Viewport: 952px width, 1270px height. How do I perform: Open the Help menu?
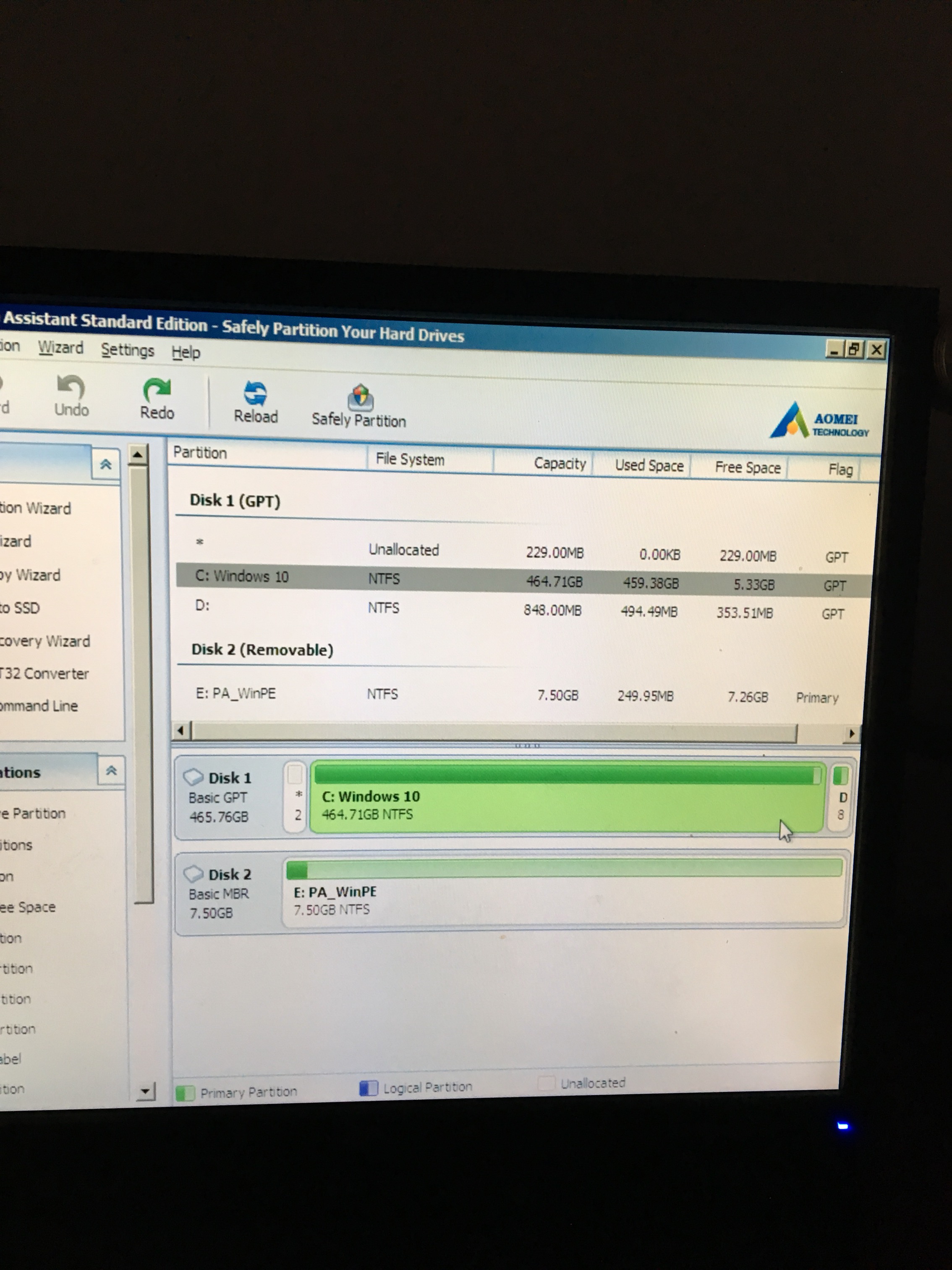pyautogui.click(x=186, y=352)
